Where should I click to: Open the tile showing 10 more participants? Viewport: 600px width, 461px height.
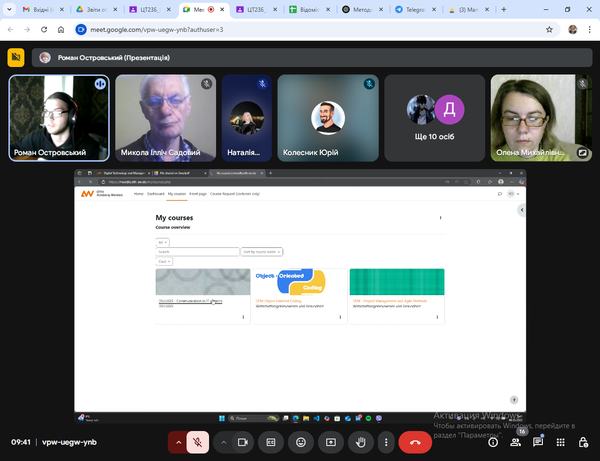click(435, 118)
